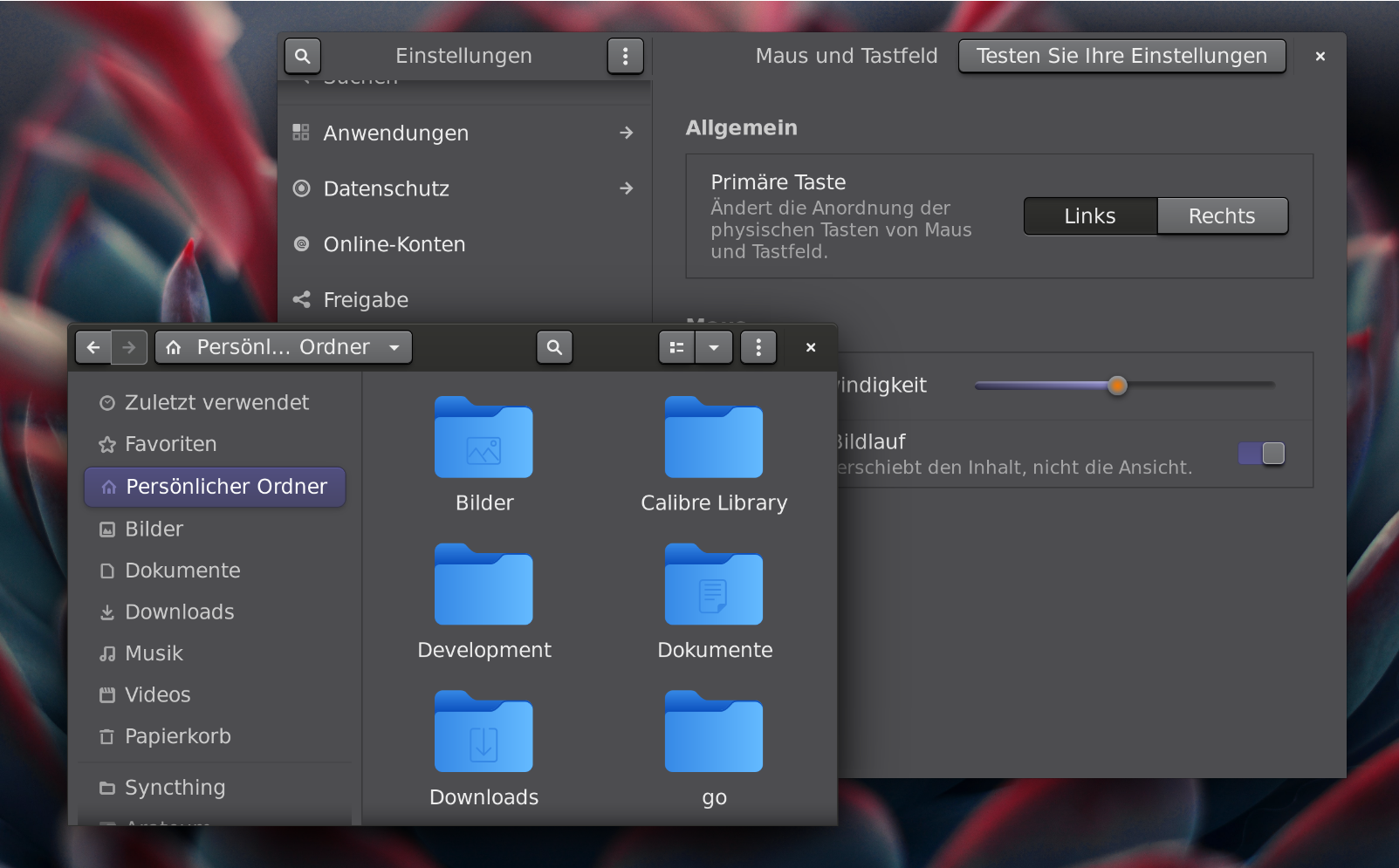Select Links as primary mouse button
This screenshot has width=1399, height=868.
pyautogui.click(x=1090, y=216)
